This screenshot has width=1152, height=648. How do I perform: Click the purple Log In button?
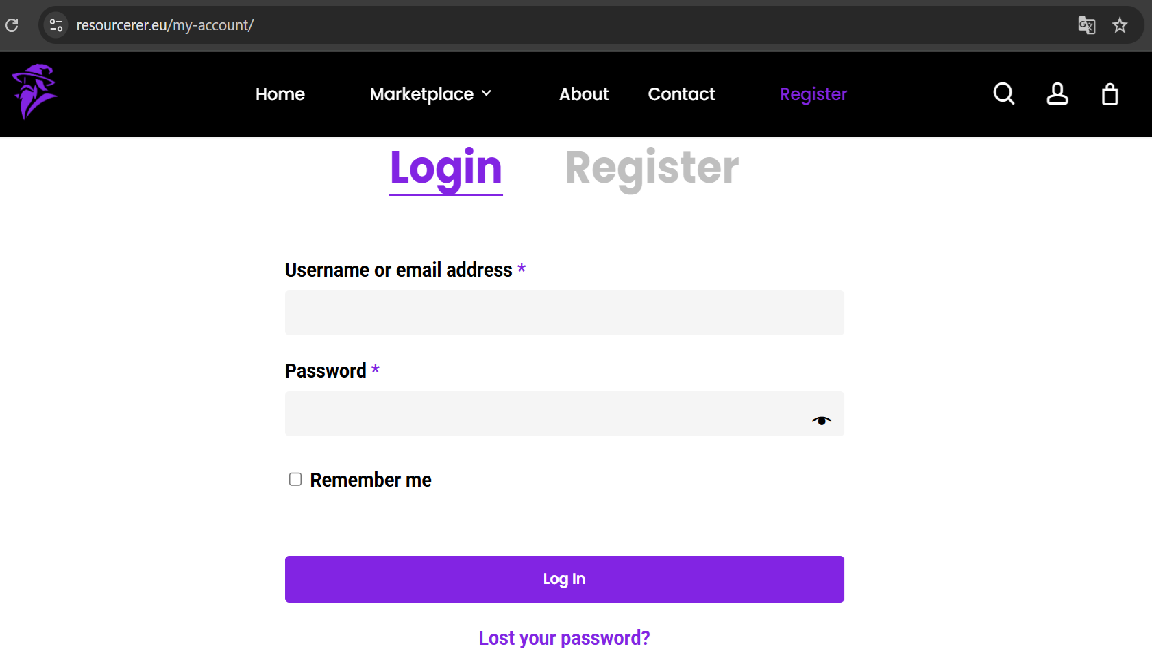(x=564, y=579)
